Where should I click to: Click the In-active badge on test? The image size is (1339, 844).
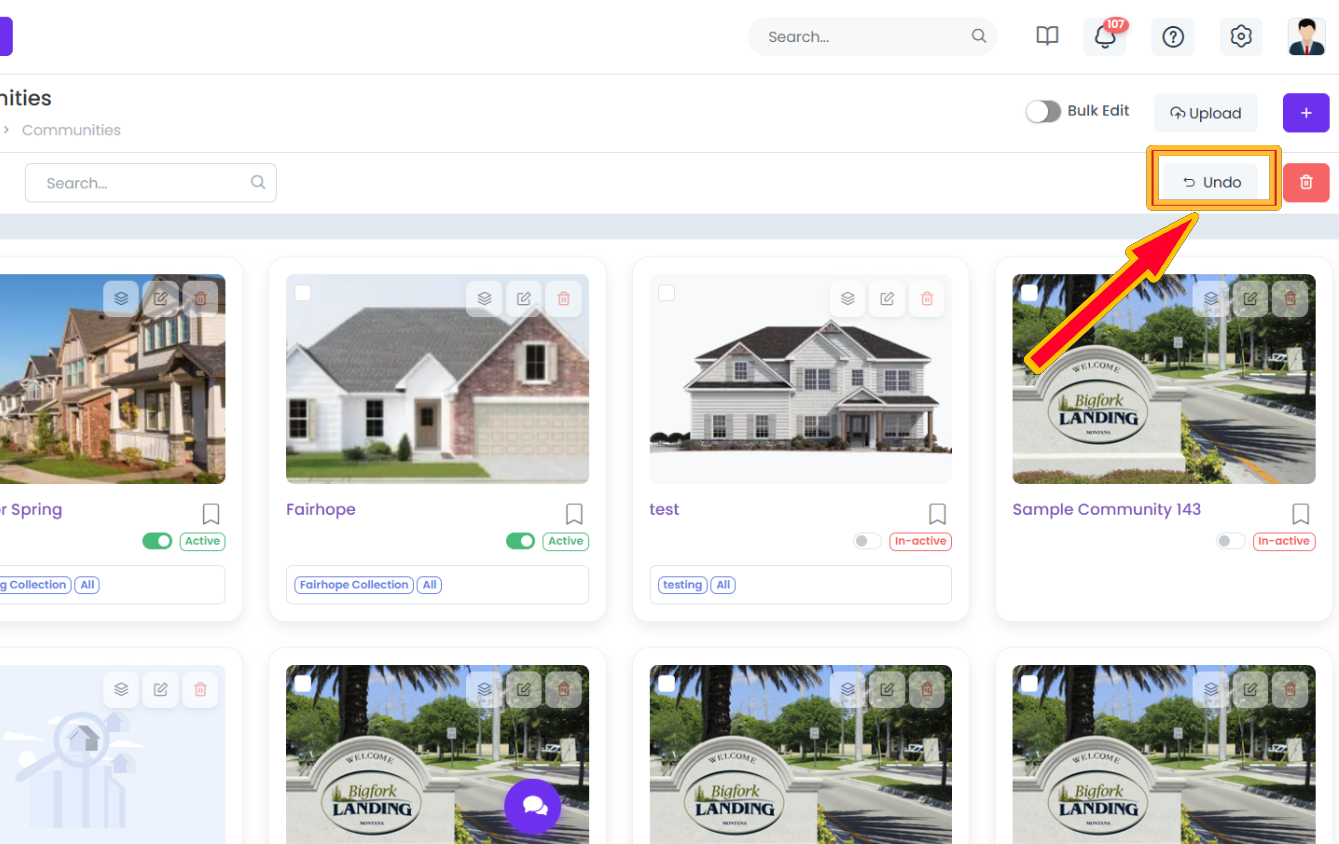tap(920, 541)
